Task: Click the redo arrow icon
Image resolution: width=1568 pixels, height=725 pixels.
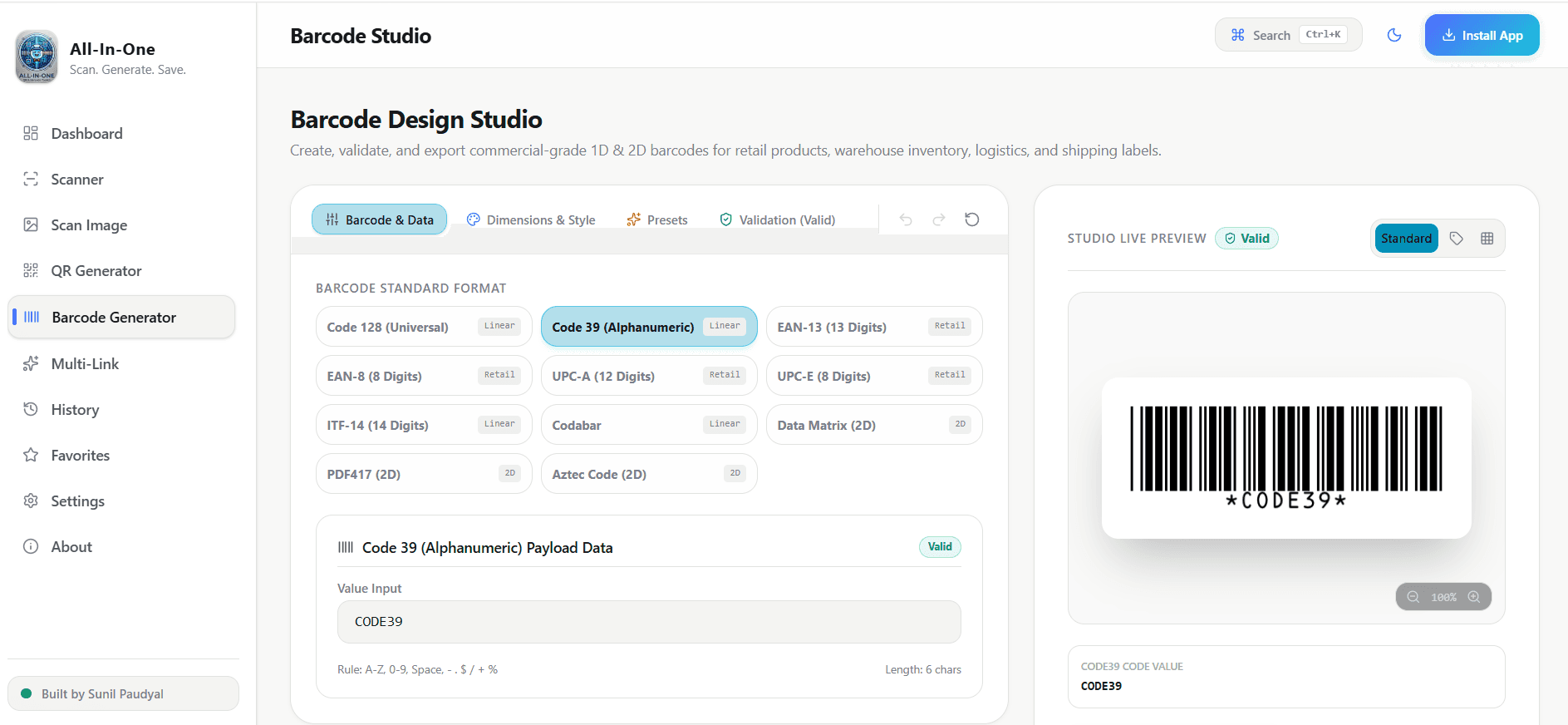Action: [x=939, y=219]
